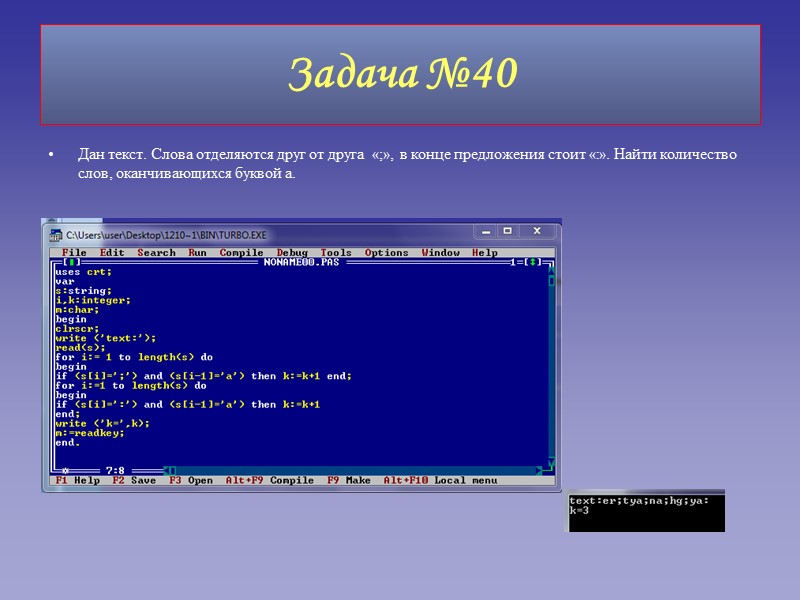Click the NONAME00.PAS window title

pyautogui.click(x=302, y=262)
